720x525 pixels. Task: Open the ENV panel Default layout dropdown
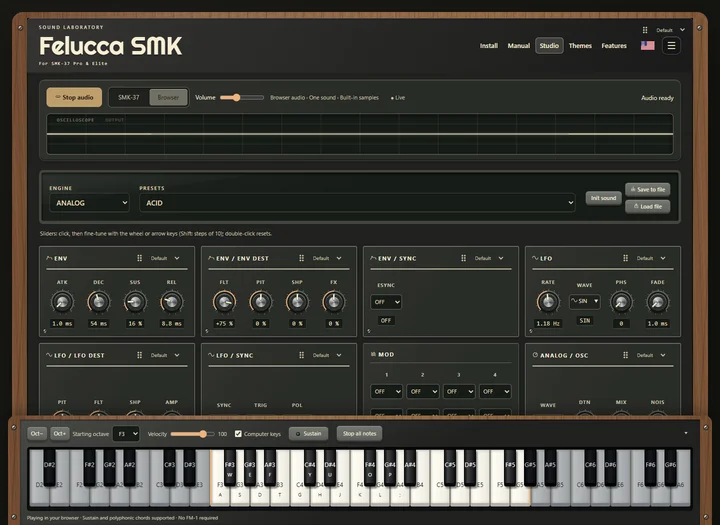[165, 258]
